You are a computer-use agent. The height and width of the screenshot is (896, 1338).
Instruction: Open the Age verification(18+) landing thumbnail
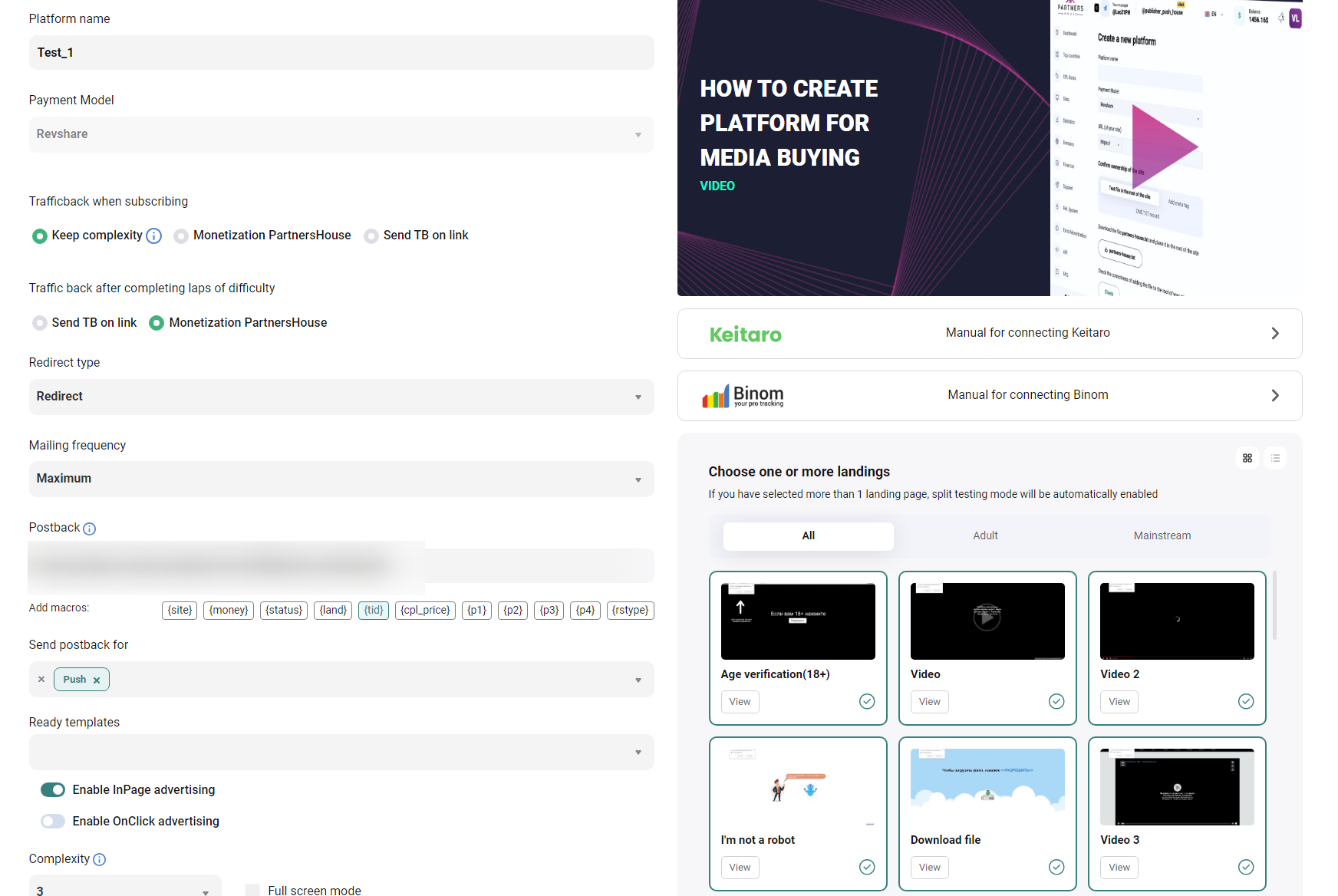tap(798, 621)
